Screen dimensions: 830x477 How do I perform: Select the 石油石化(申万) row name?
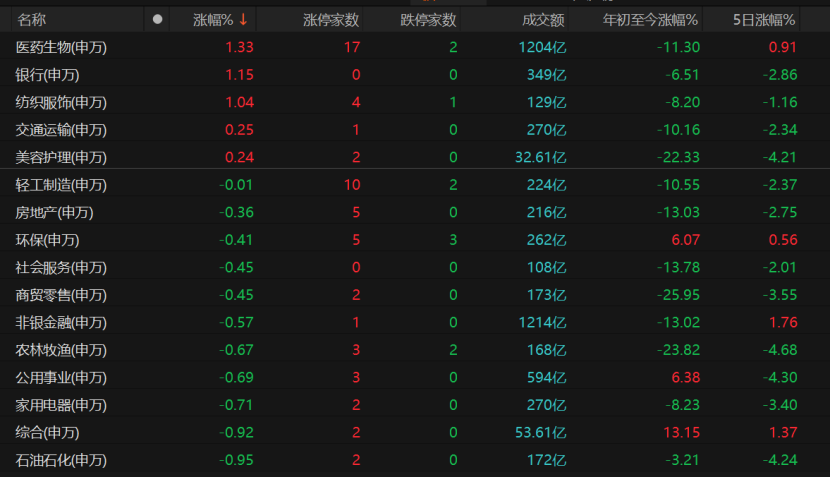61,461
